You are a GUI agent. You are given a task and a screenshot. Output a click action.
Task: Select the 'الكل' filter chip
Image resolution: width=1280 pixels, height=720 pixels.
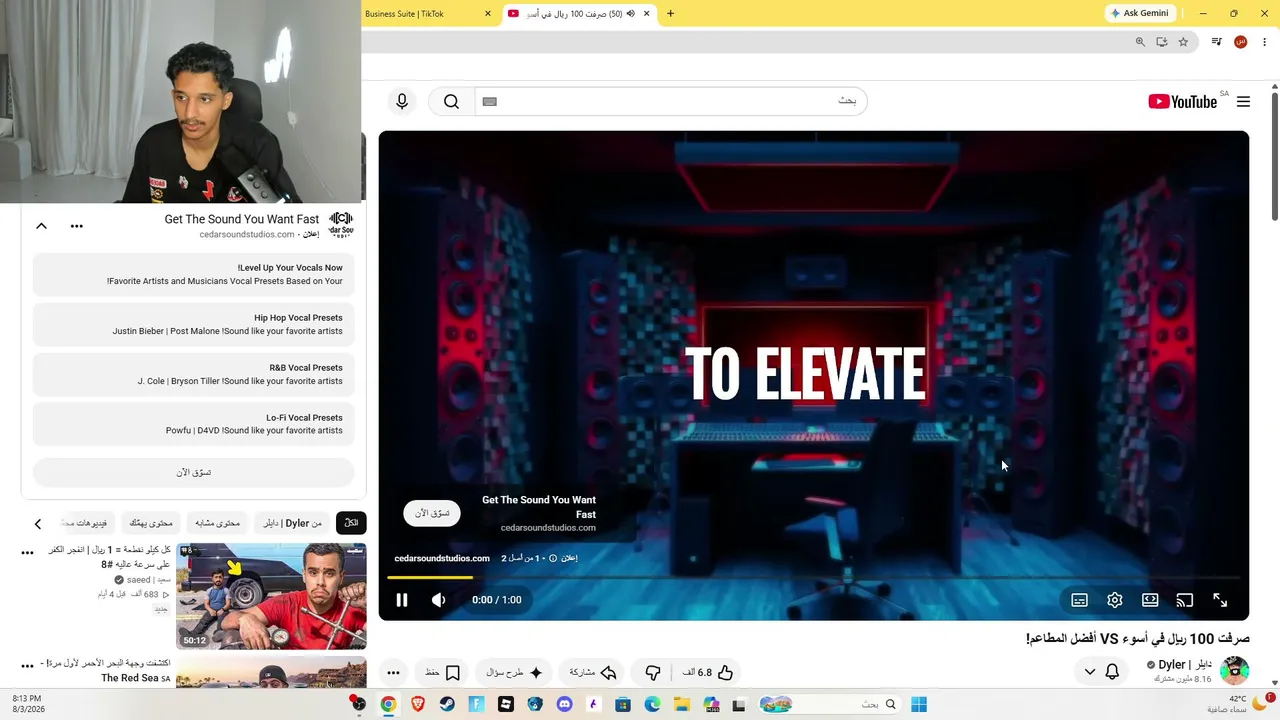pyautogui.click(x=351, y=523)
